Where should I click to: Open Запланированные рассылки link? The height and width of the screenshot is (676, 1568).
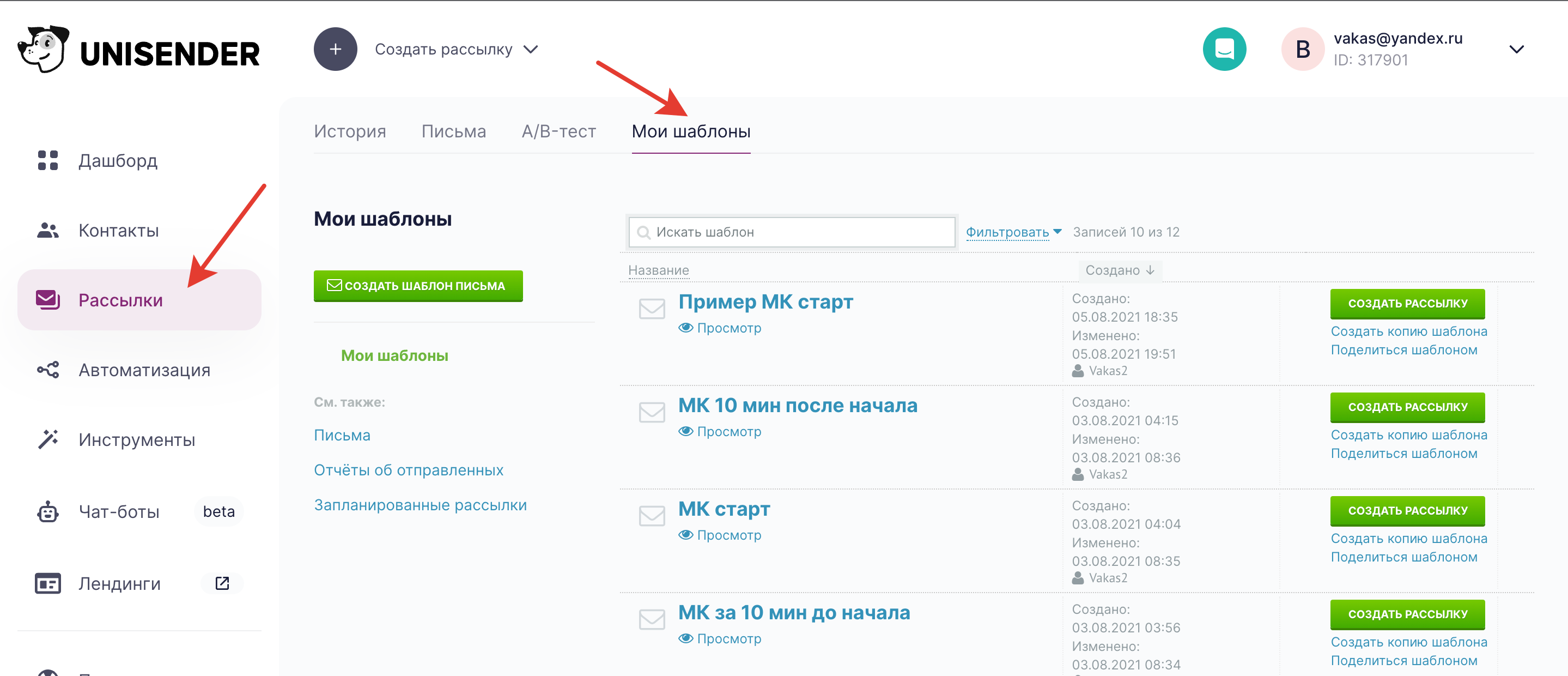(x=420, y=505)
